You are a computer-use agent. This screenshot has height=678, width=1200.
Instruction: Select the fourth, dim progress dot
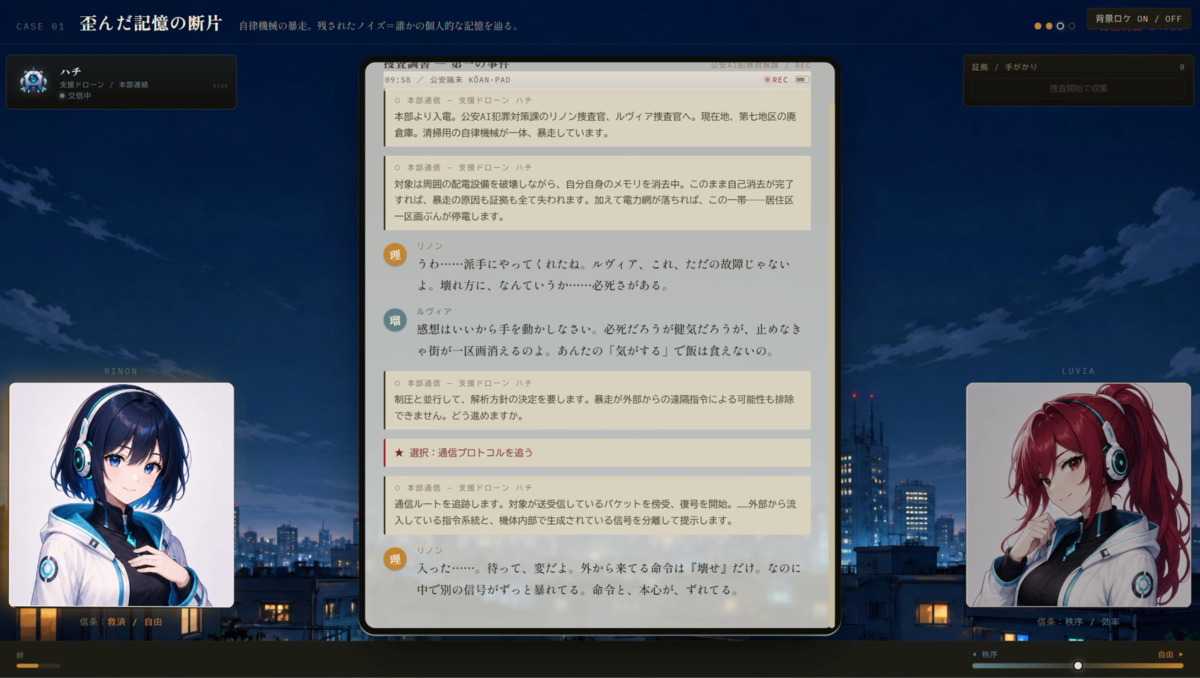point(1072,26)
